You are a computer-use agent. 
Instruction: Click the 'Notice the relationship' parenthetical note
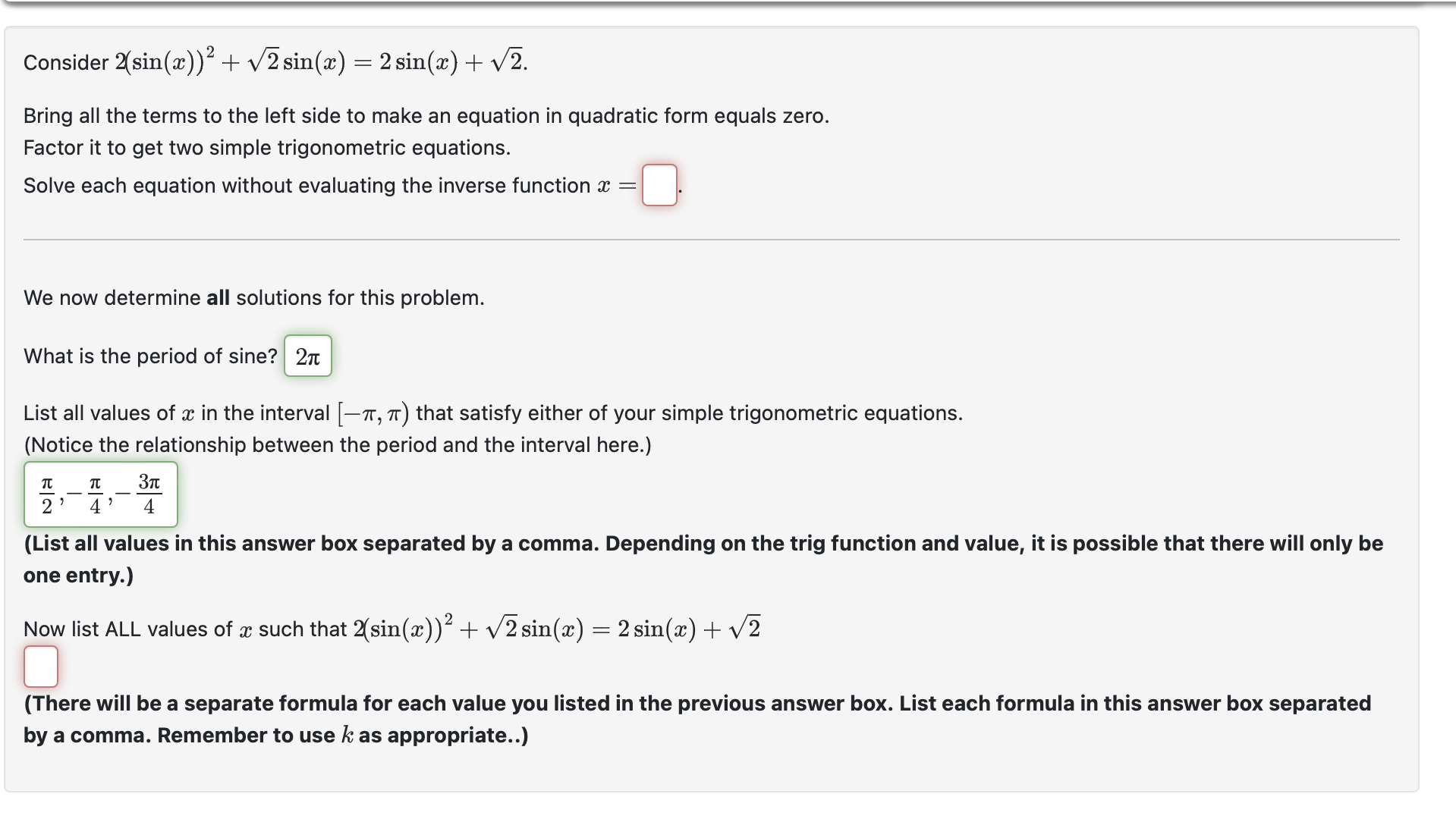(338, 444)
